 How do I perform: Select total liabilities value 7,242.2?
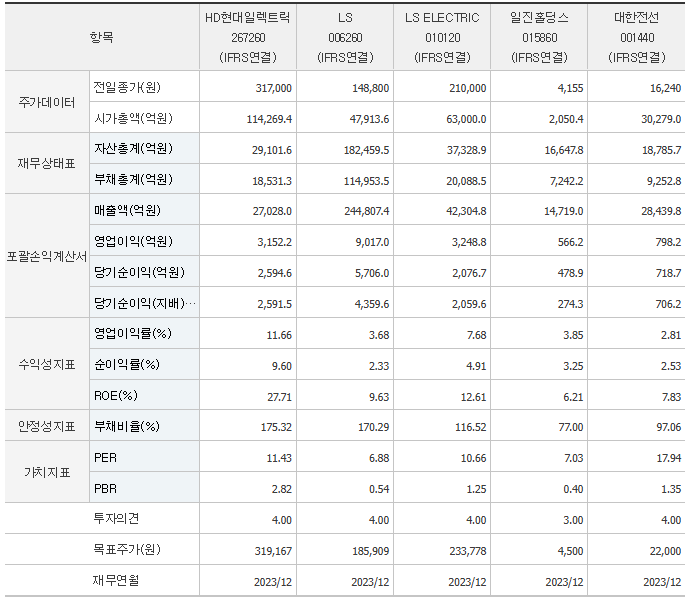coord(566,181)
